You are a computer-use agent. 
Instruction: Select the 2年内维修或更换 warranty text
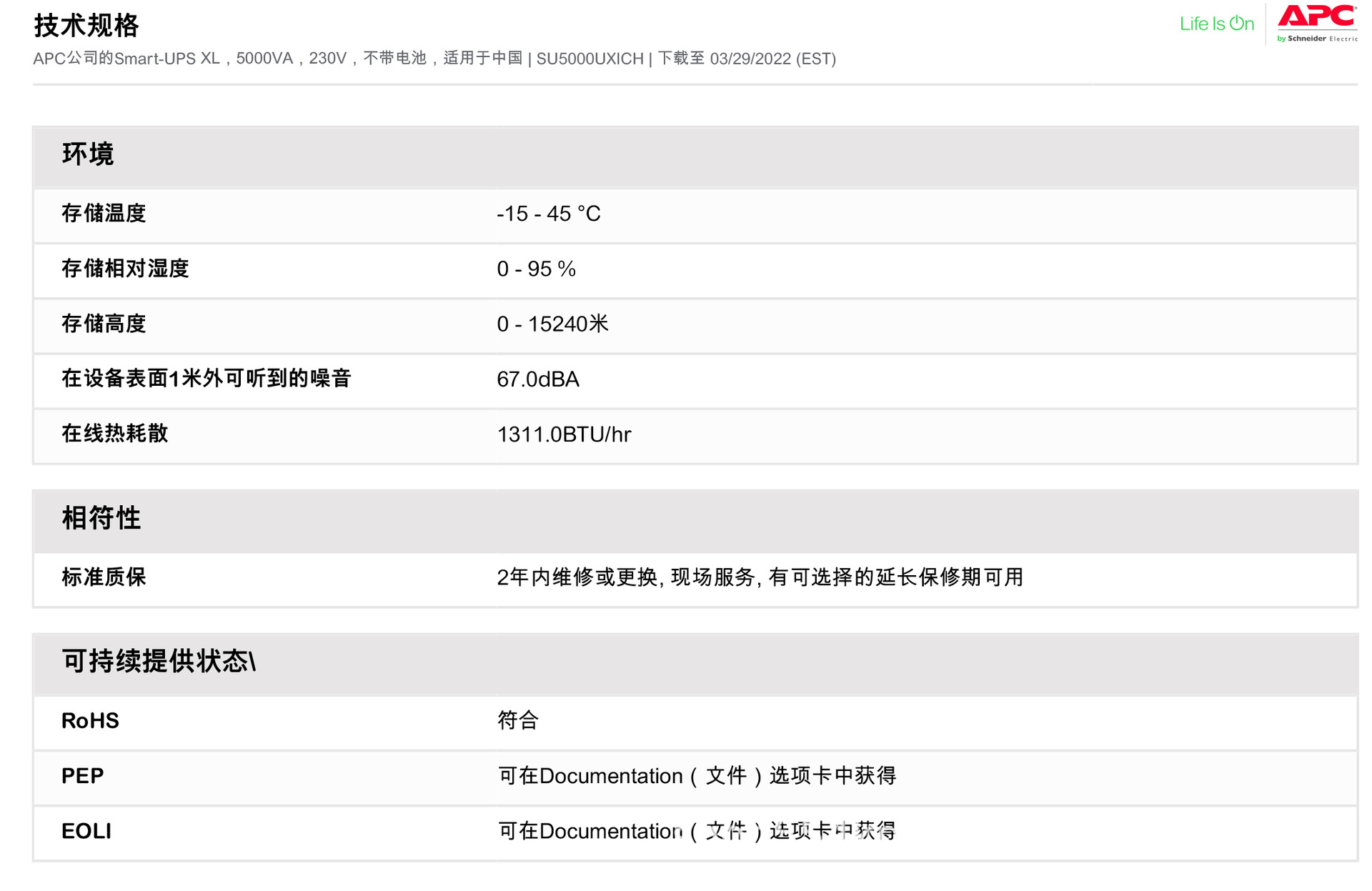[x=760, y=577]
